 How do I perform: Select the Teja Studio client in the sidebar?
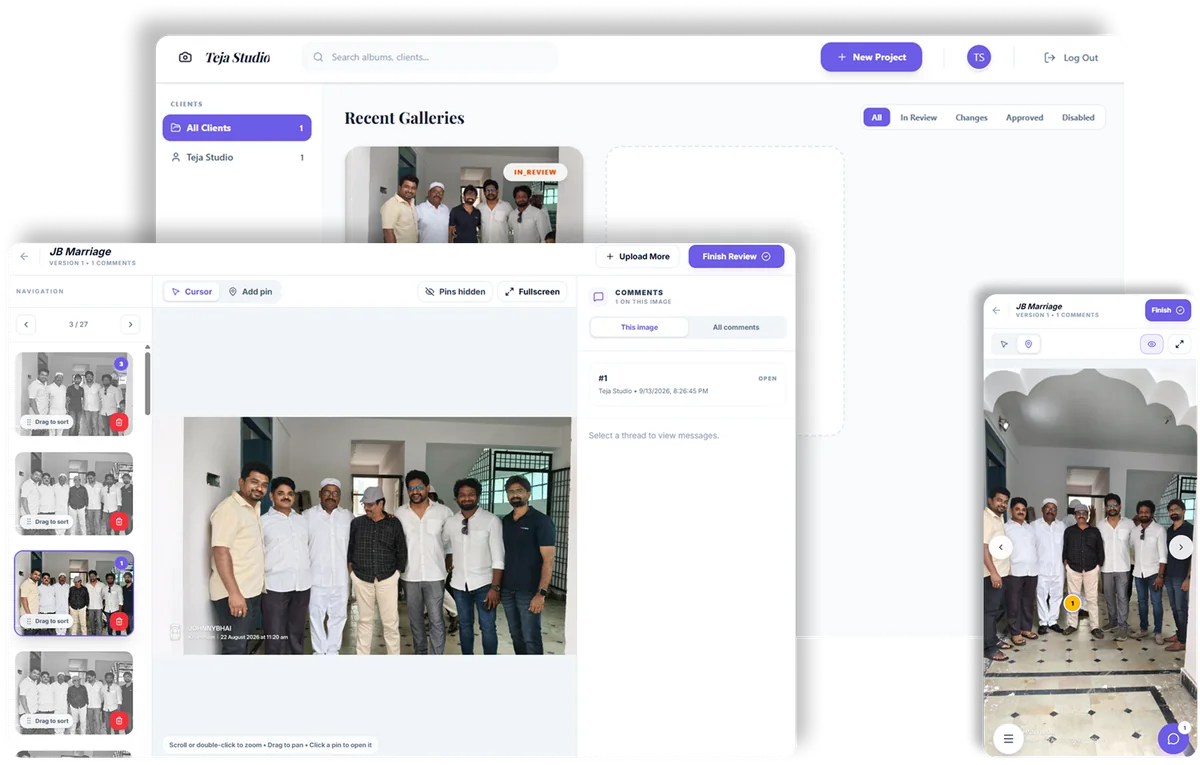click(x=237, y=157)
